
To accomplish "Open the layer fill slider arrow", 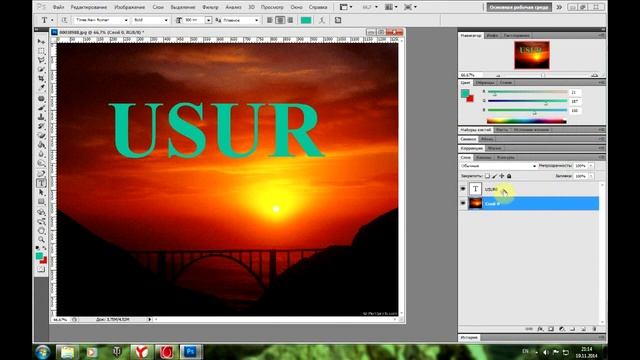I will tap(591, 176).
